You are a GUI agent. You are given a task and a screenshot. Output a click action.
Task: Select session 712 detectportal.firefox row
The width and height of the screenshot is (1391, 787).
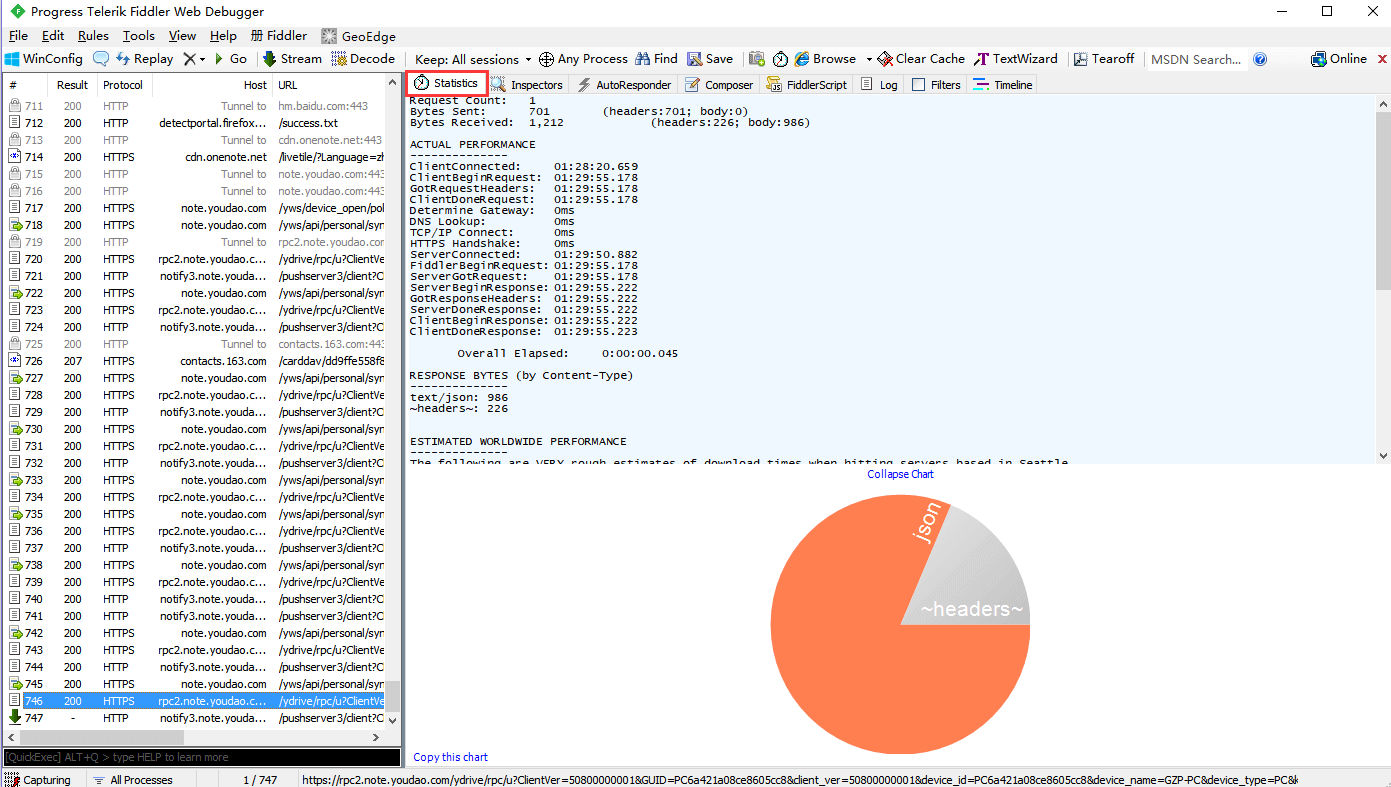point(195,123)
